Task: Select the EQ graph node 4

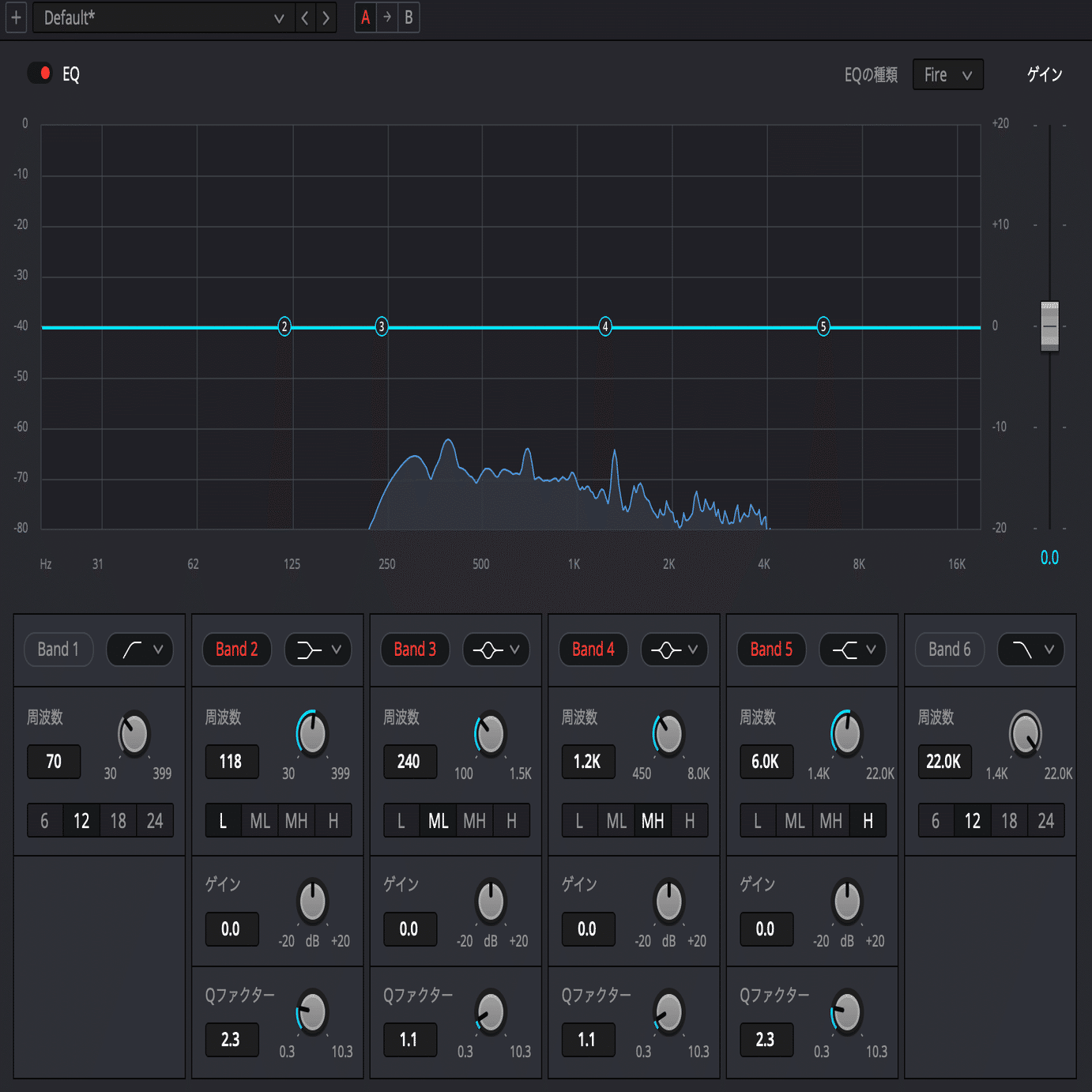Action: click(605, 326)
